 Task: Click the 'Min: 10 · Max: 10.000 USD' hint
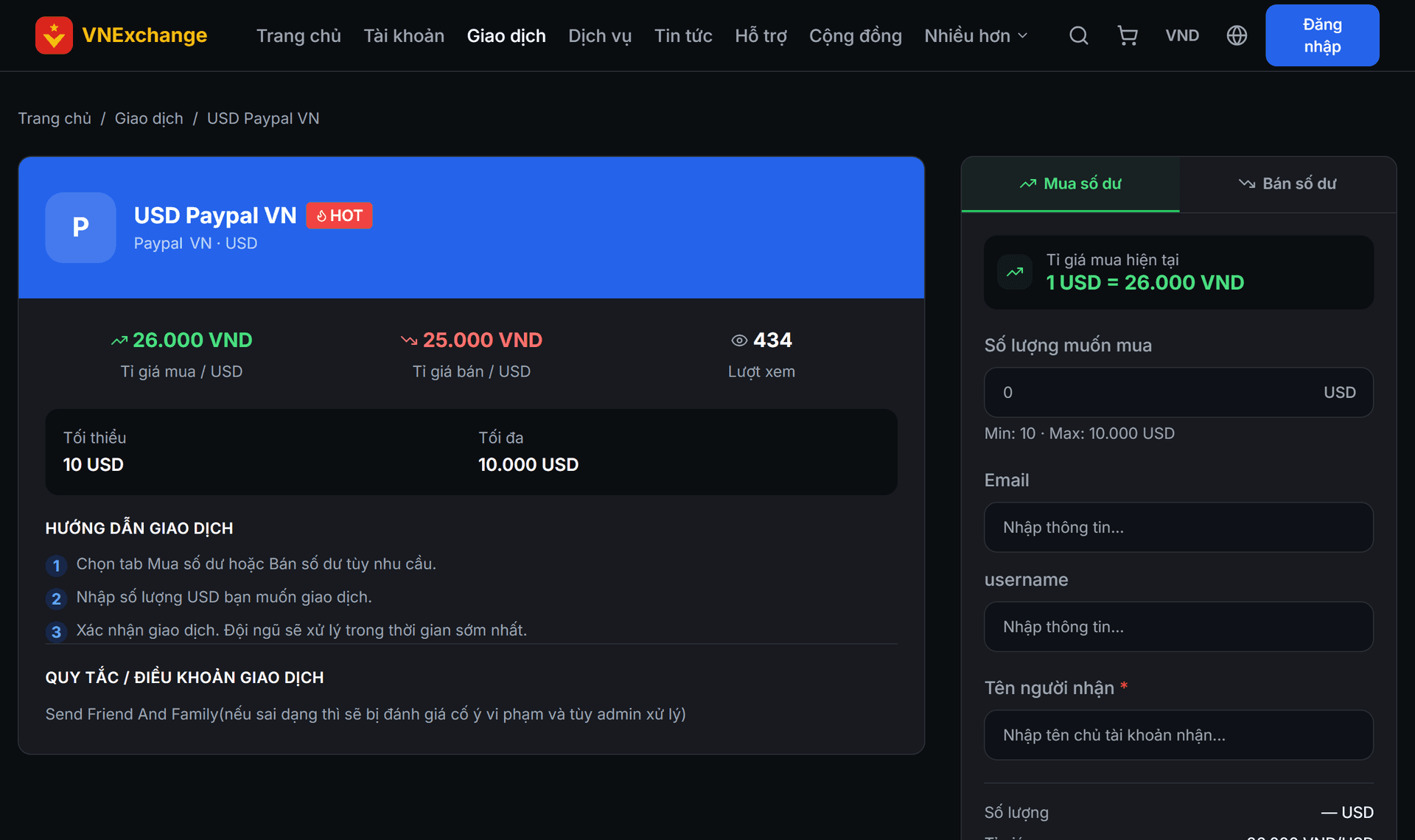coord(1080,434)
